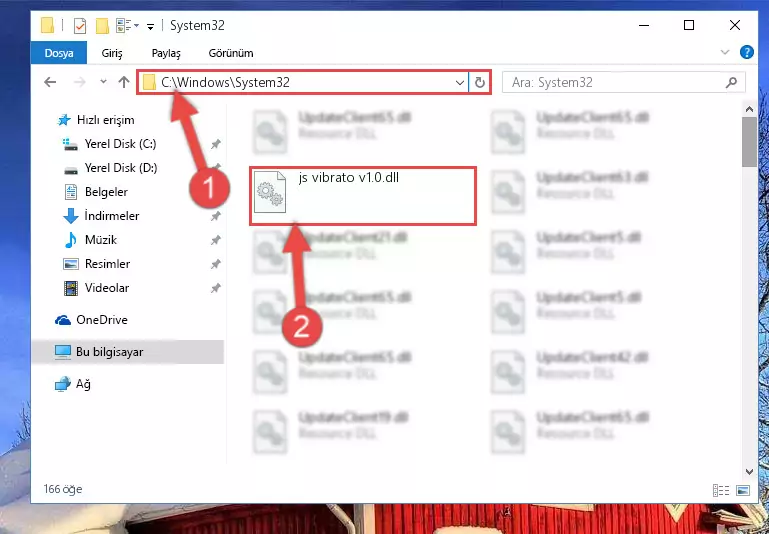Click the pin icon next to Yerel Disk (C:)

point(215,144)
